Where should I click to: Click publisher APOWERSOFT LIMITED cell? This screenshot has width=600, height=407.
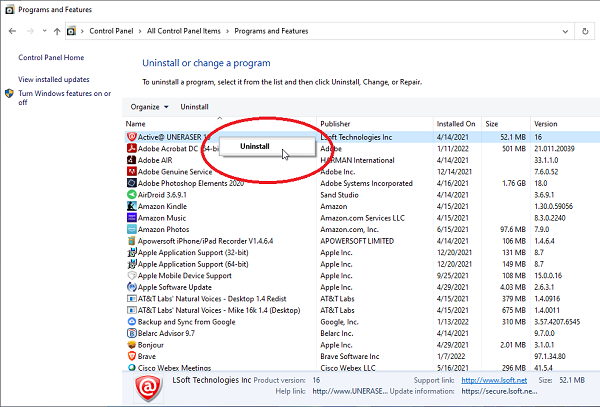[357, 241]
